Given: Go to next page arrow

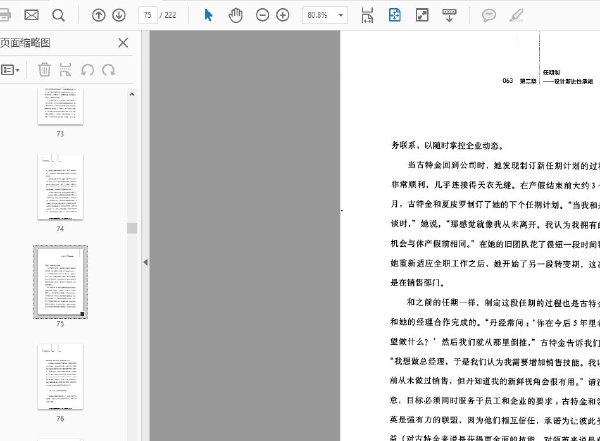Looking at the screenshot, I should 119,15.
